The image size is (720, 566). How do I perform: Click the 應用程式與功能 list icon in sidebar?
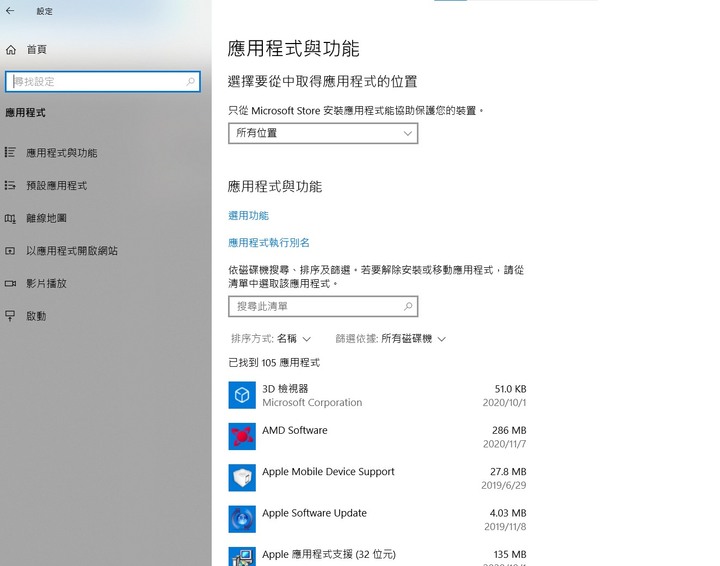click(x=10, y=152)
